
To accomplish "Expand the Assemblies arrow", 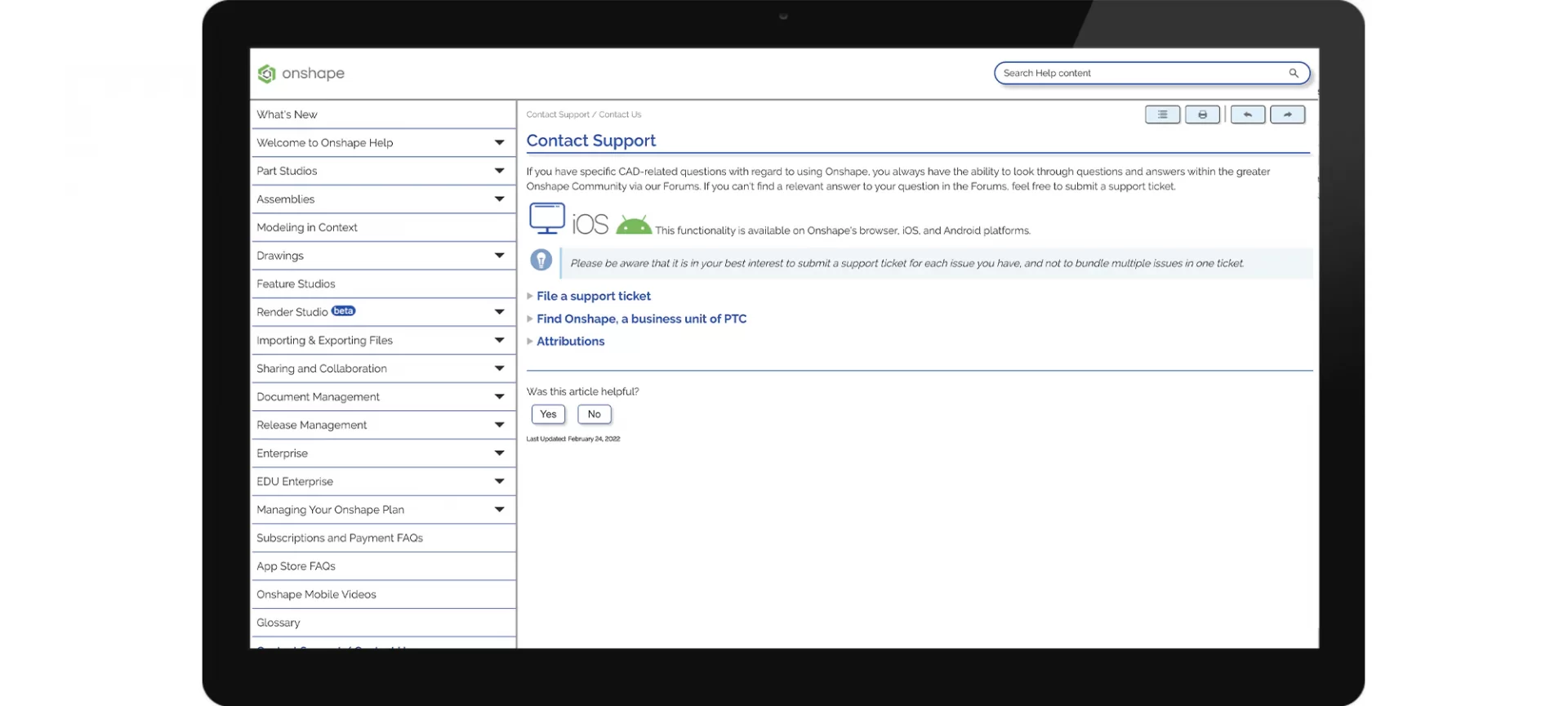I will point(499,199).
